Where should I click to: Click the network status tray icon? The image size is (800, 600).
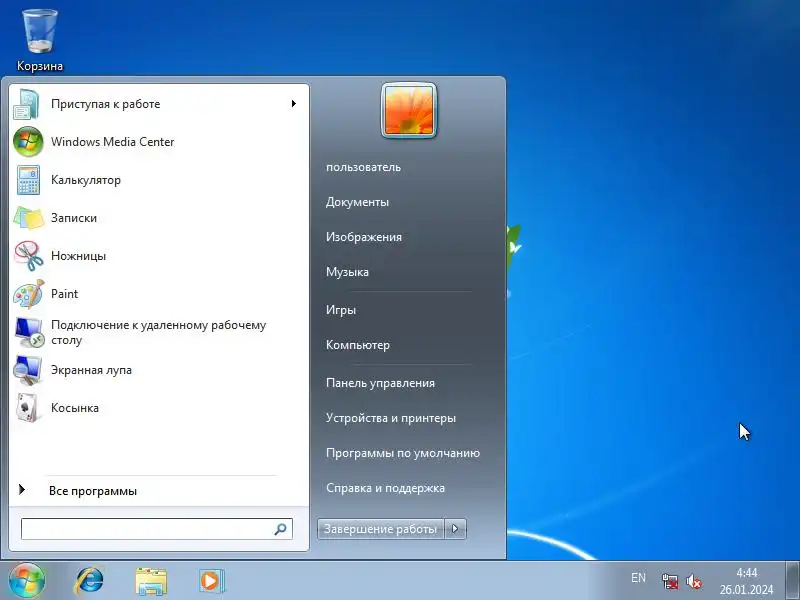670,581
